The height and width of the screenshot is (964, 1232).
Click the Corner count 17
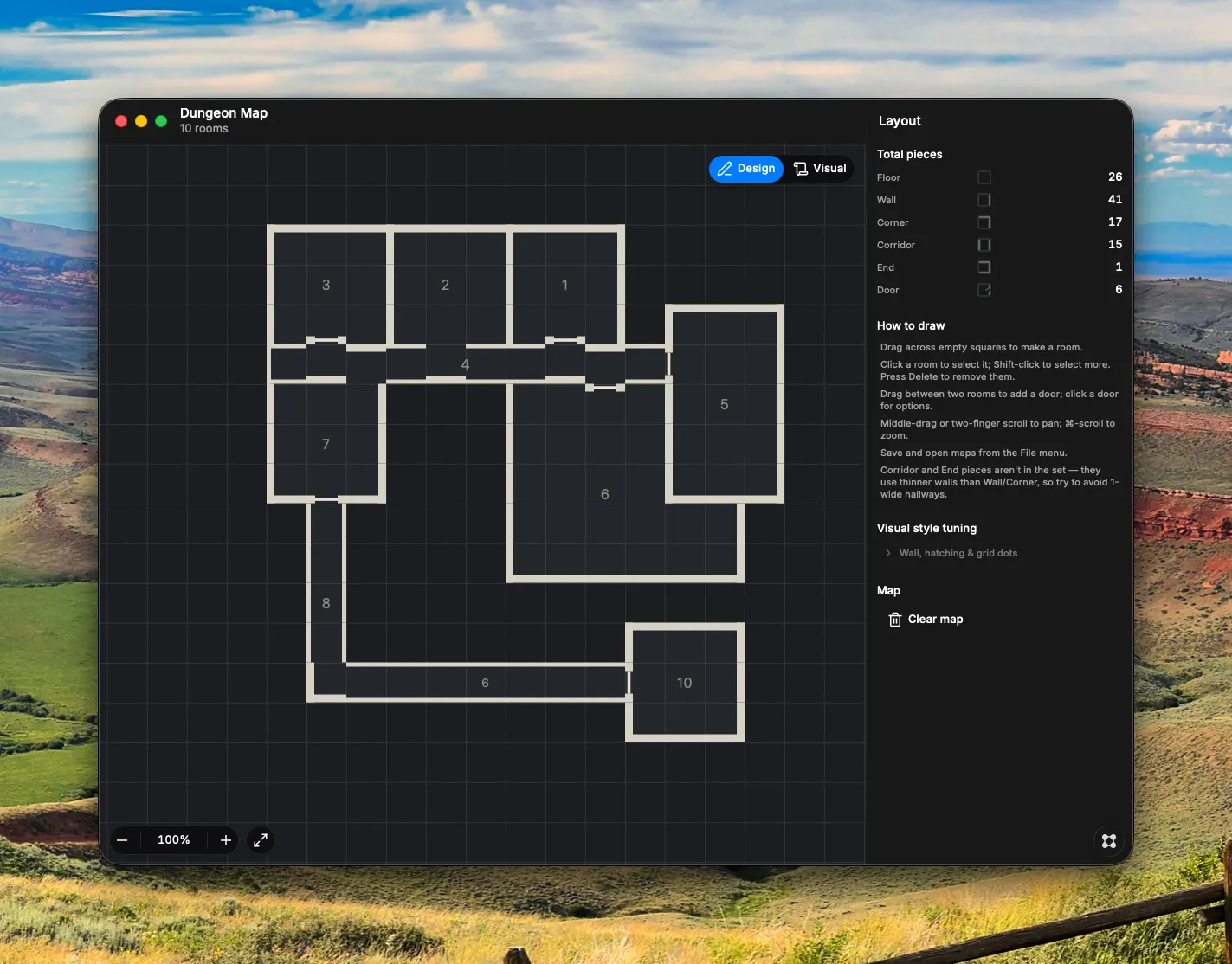tap(1115, 222)
